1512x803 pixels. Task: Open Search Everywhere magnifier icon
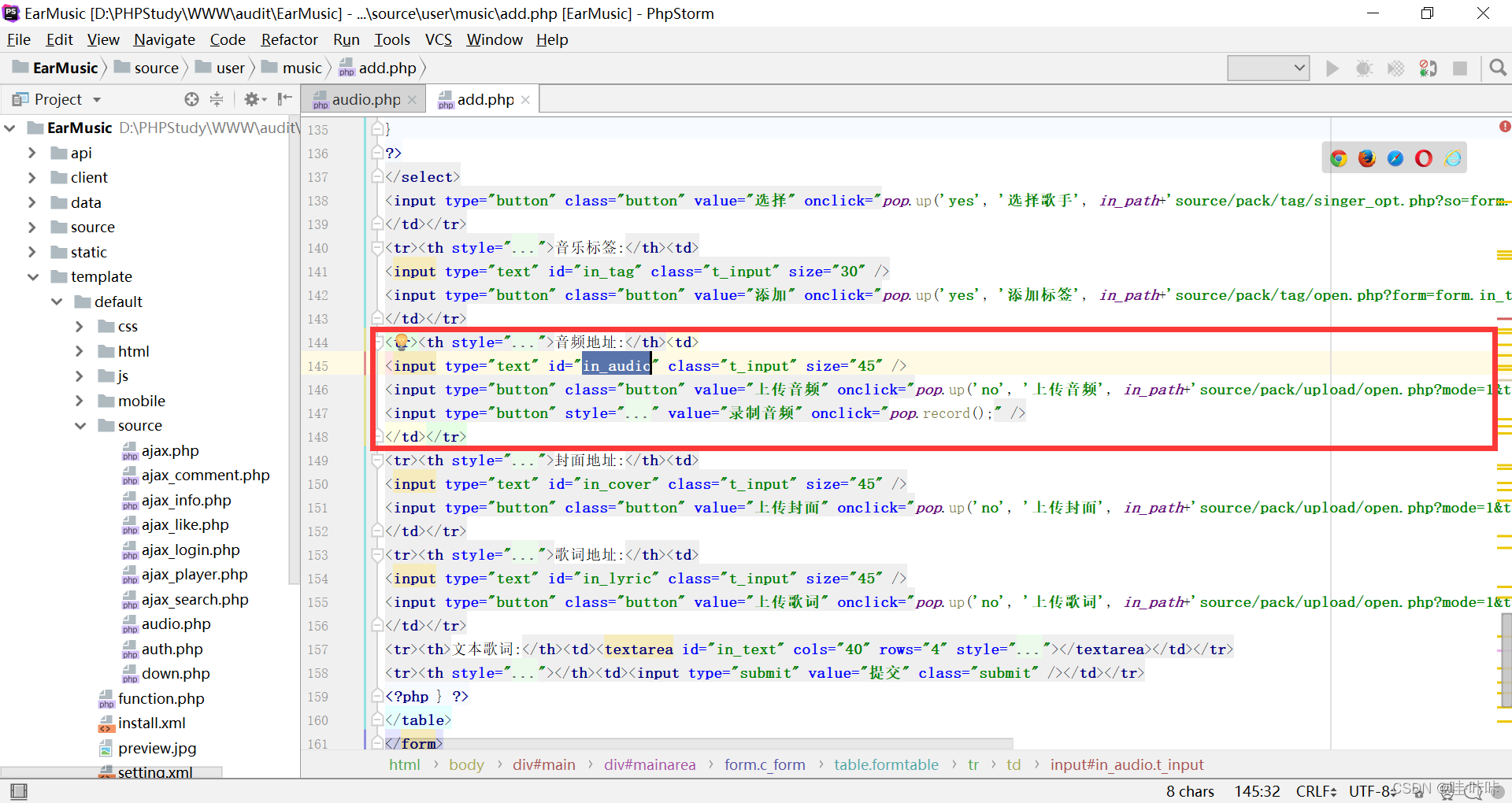(1498, 68)
